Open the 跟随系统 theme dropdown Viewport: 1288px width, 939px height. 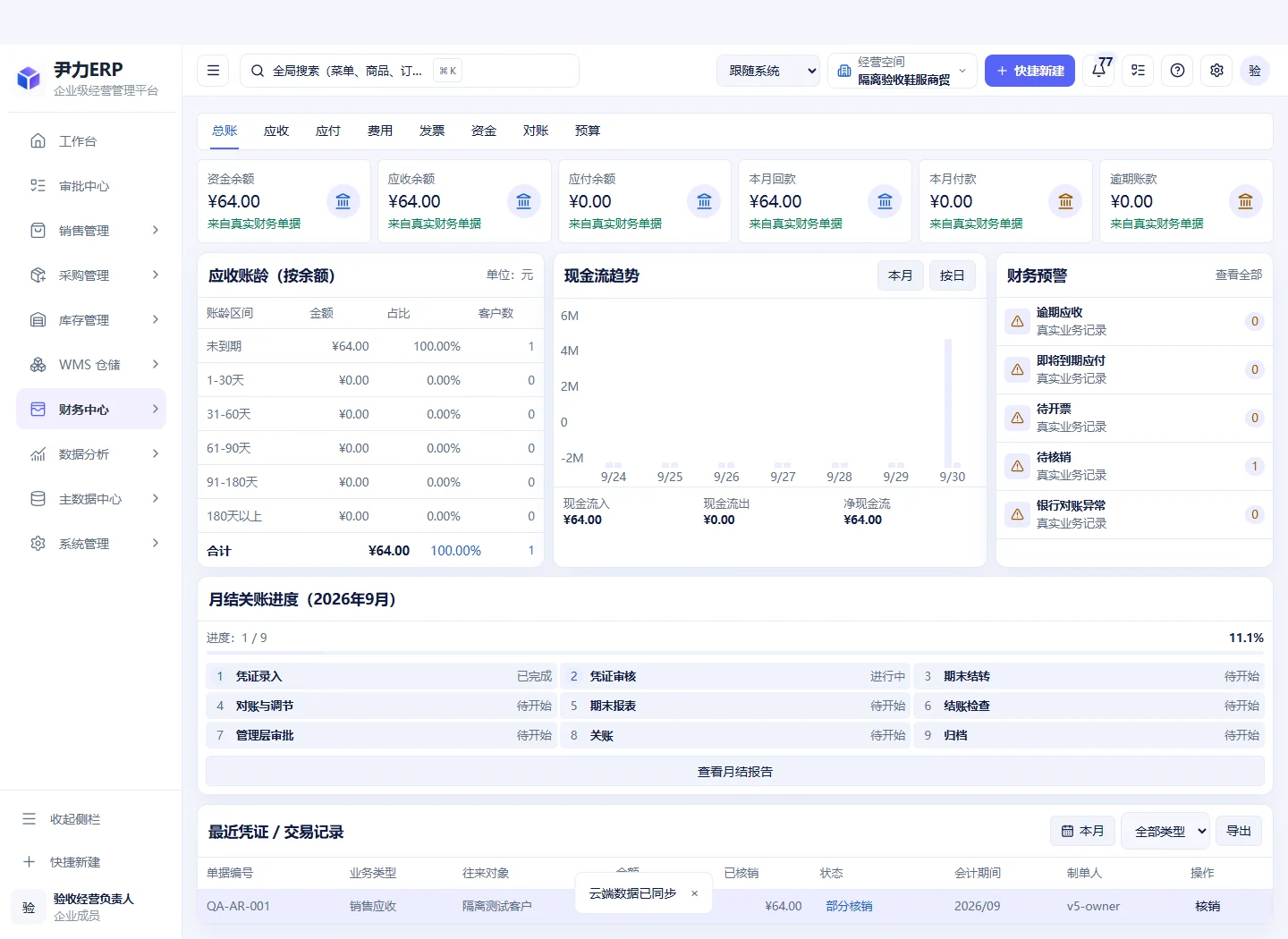click(x=768, y=71)
